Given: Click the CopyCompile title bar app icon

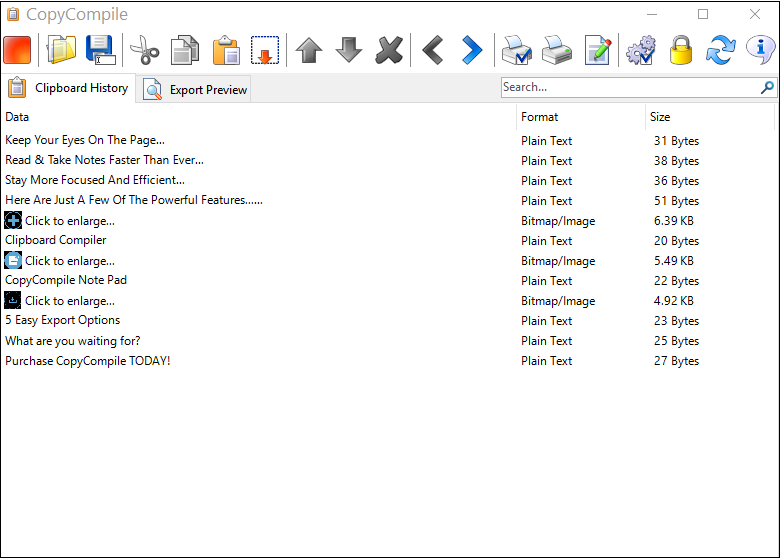Looking at the screenshot, I should point(13,14).
